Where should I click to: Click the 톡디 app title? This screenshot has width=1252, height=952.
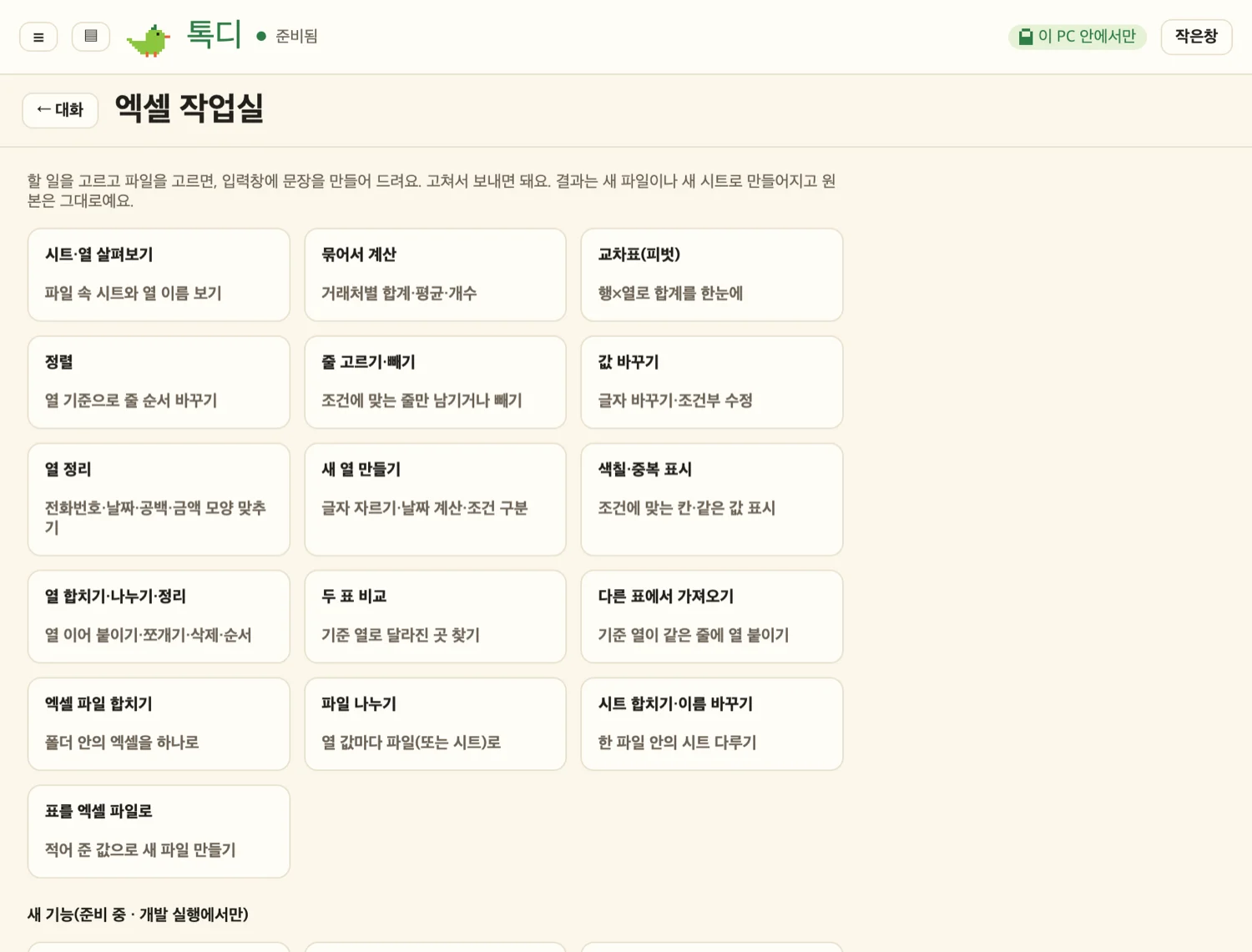214,35
